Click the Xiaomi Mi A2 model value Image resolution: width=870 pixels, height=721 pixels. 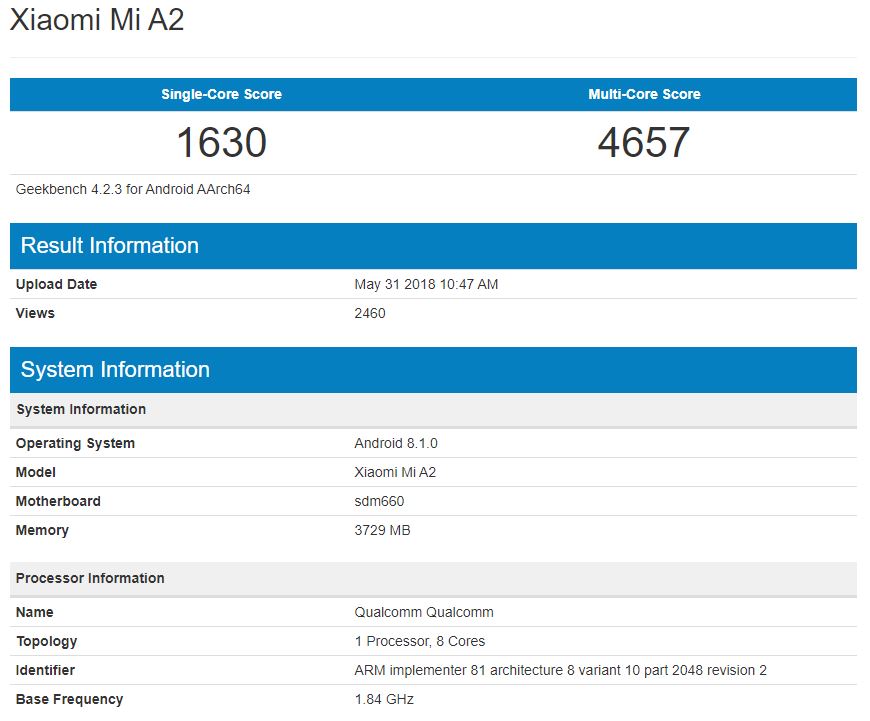click(395, 472)
